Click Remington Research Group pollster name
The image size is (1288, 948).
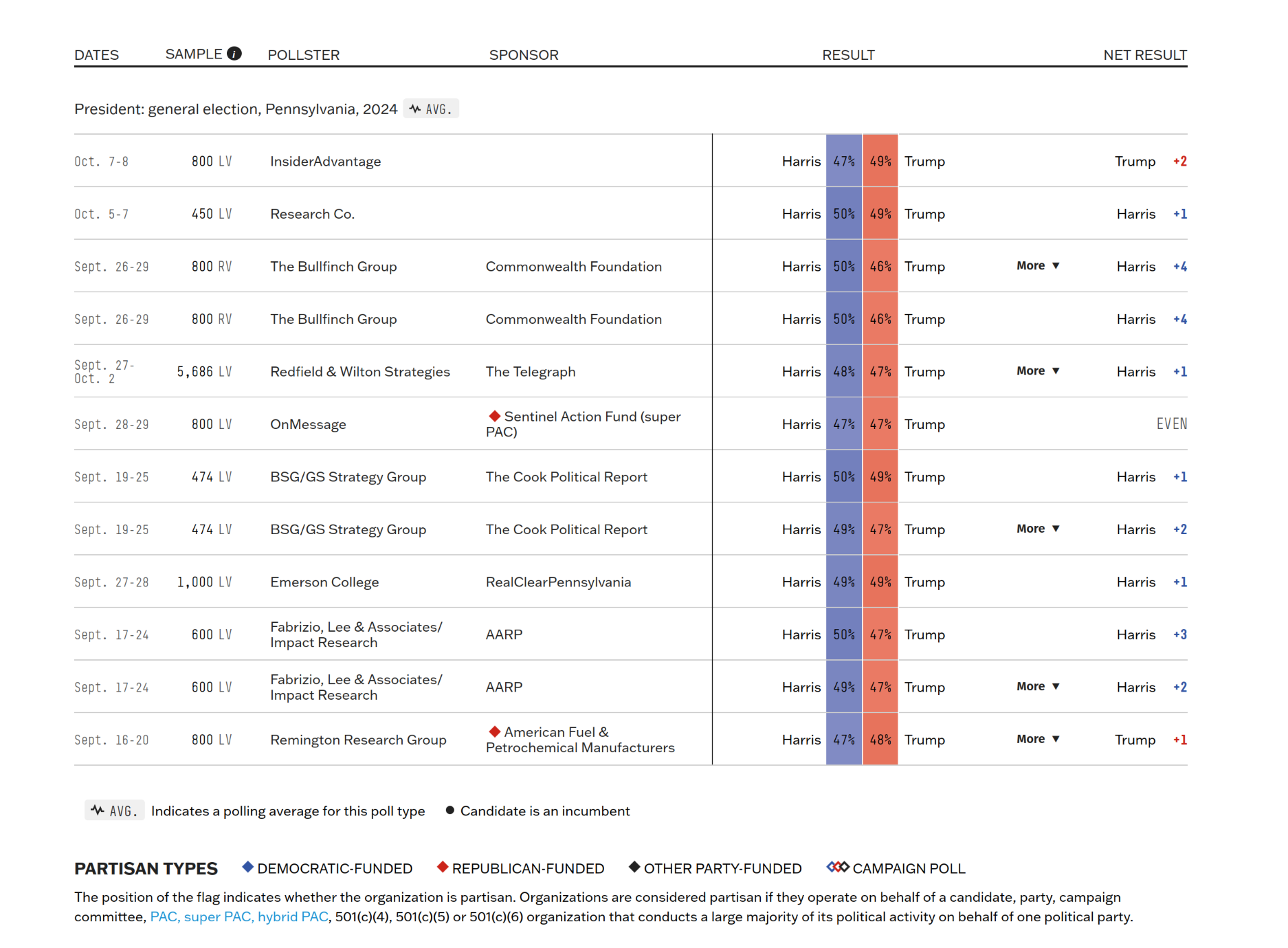click(x=359, y=740)
